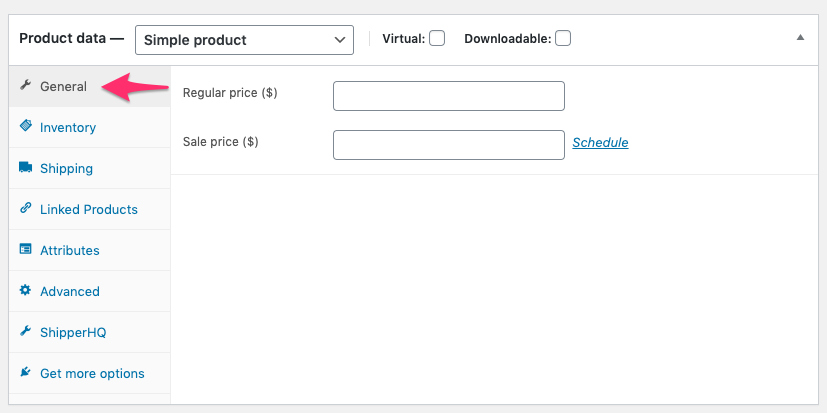Screen dimensions: 827x413
Task: Tick the Downloadable checkbox
Action: point(563,39)
